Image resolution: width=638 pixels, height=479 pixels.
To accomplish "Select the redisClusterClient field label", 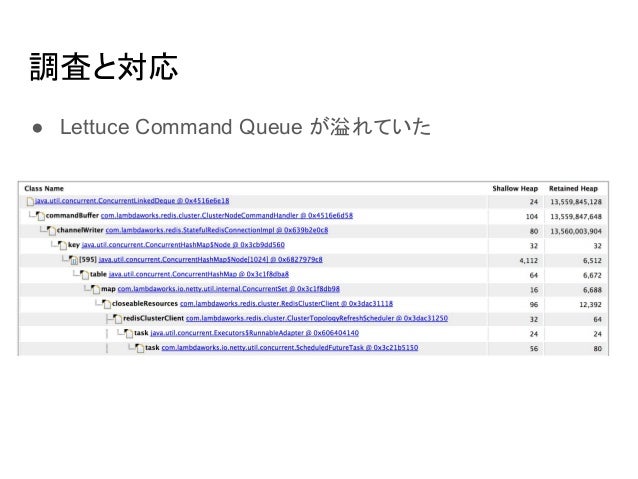I will click(153, 318).
